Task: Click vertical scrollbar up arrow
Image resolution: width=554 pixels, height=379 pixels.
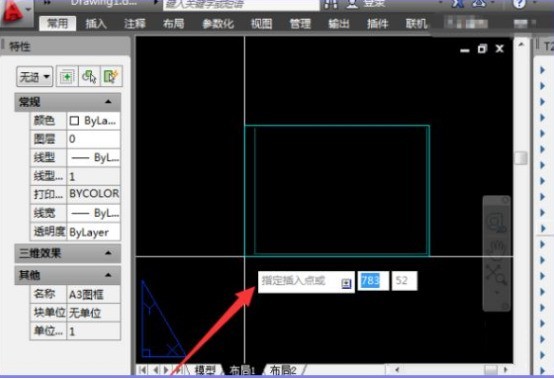Action: [521, 45]
